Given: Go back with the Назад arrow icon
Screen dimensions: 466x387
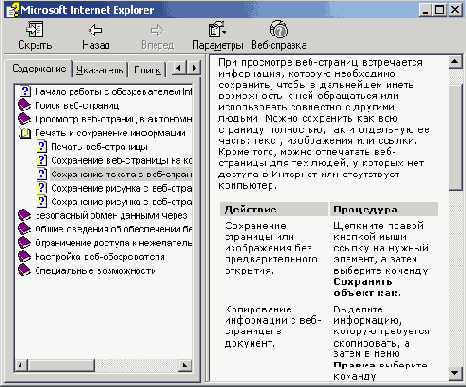Looking at the screenshot, I should coord(96,30).
